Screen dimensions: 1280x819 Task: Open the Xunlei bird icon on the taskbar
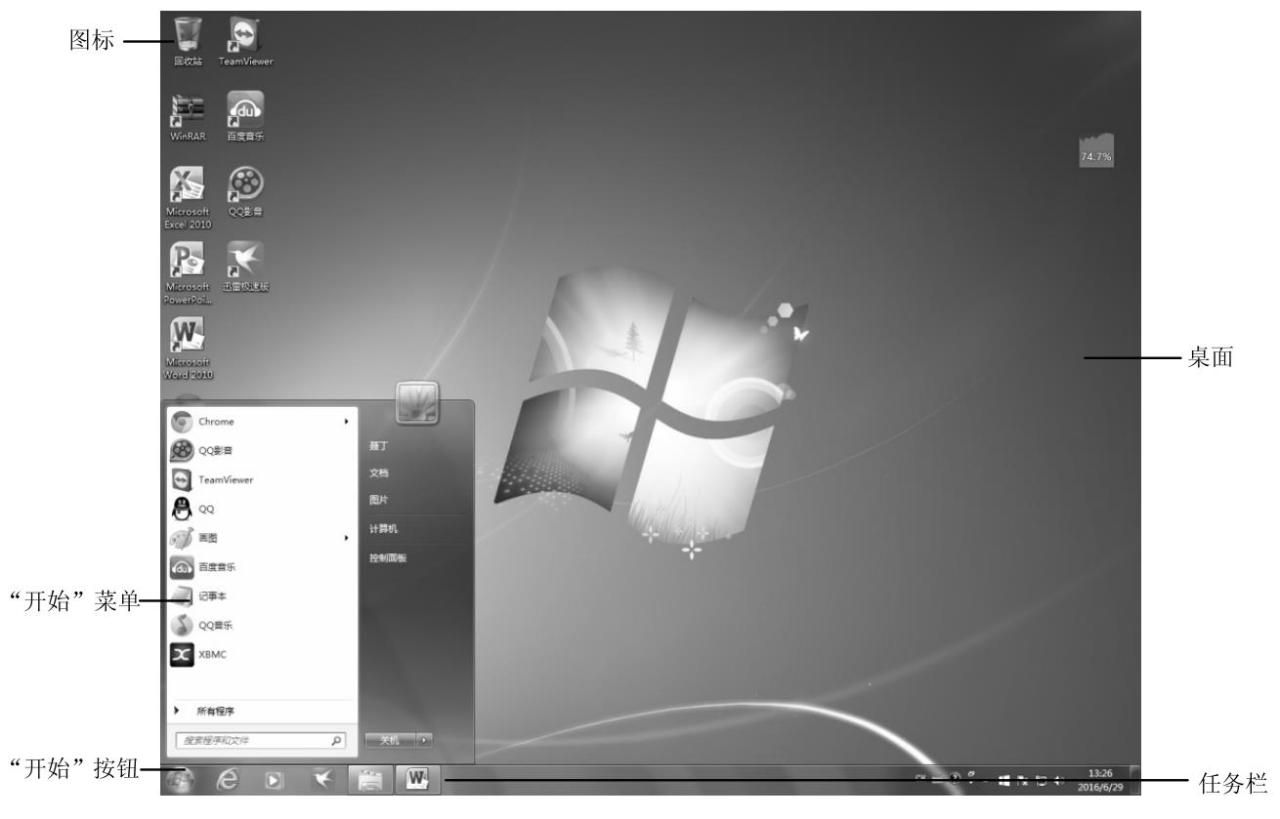[x=325, y=780]
